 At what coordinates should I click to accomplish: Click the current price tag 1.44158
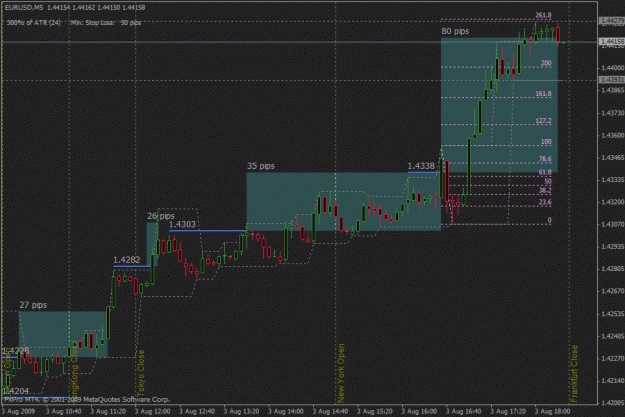(x=612, y=41)
